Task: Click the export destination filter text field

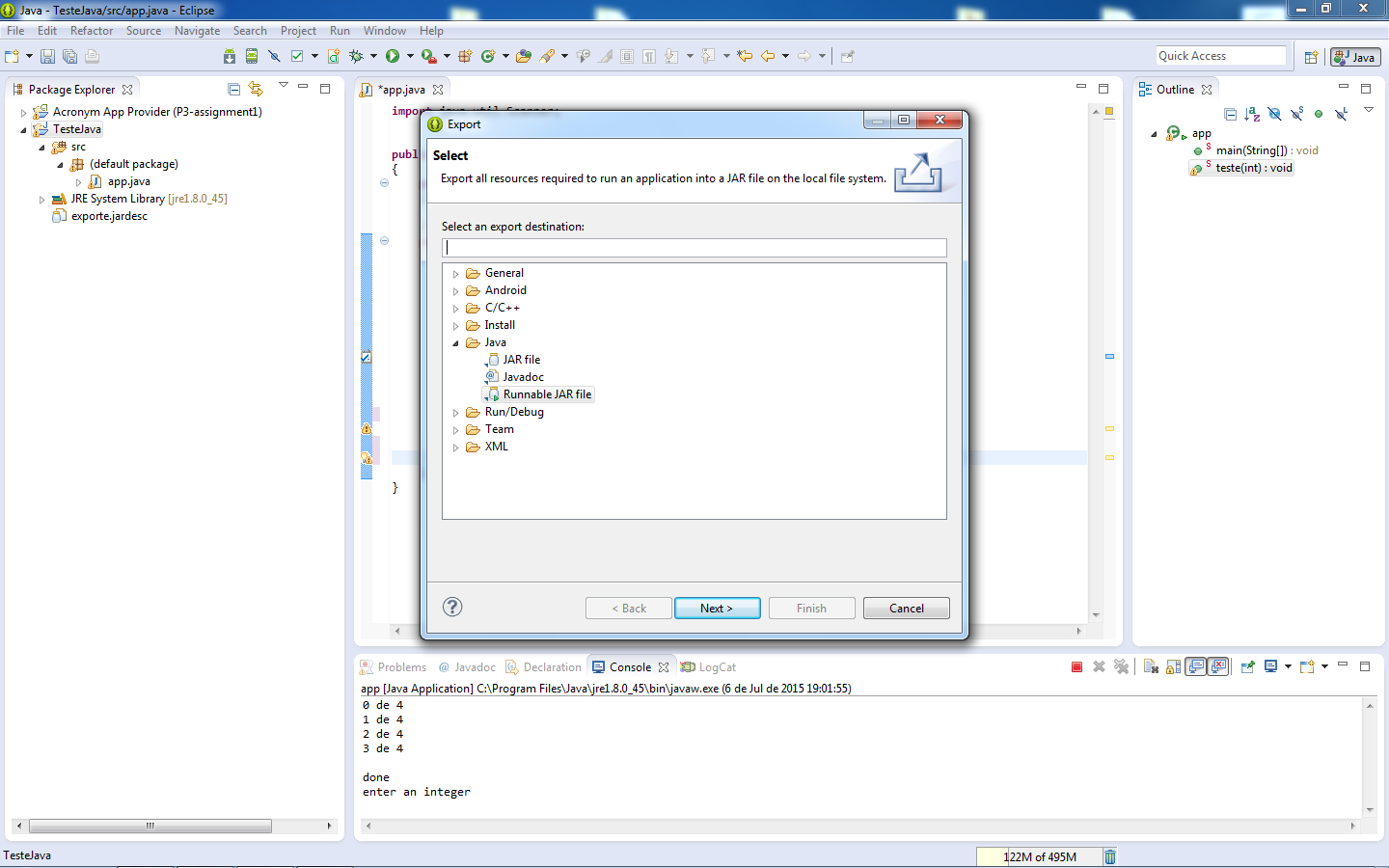Action: (x=694, y=248)
